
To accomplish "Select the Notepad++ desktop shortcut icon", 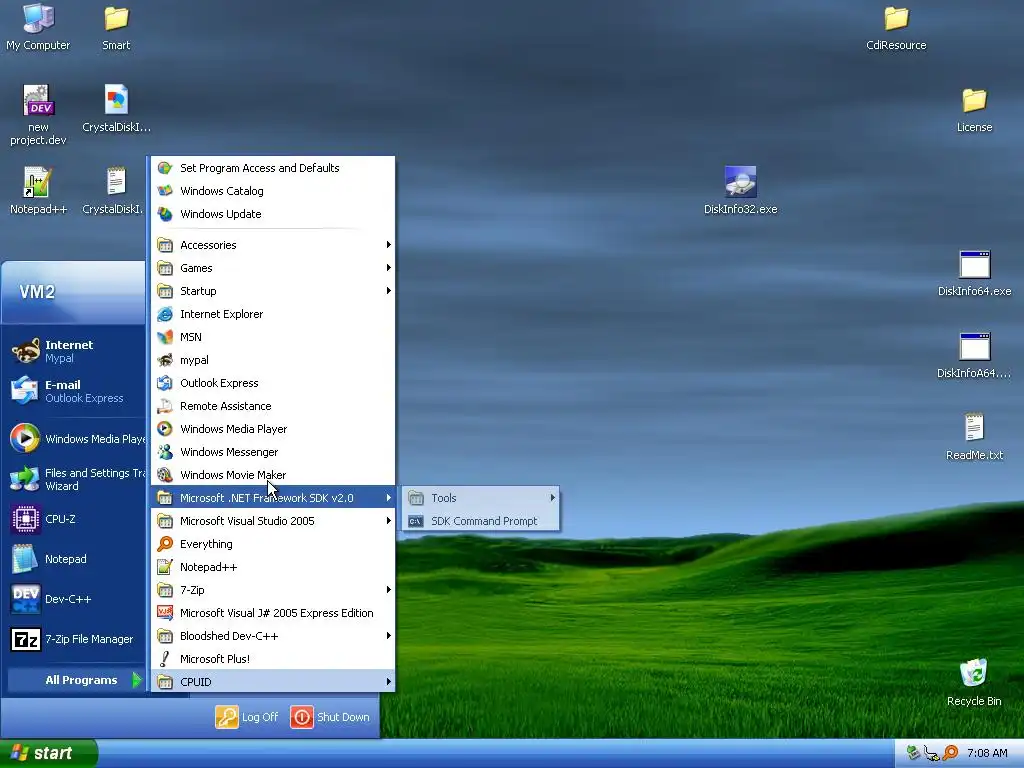I will 38,190.
